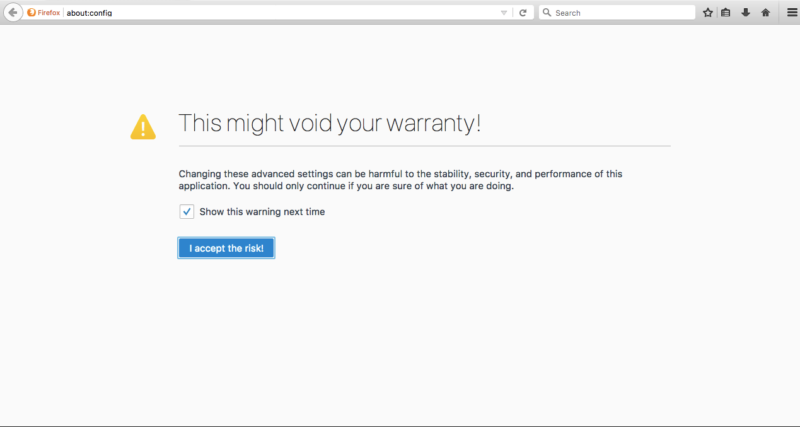Open the Downloads arrow panel

(x=745, y=13)
